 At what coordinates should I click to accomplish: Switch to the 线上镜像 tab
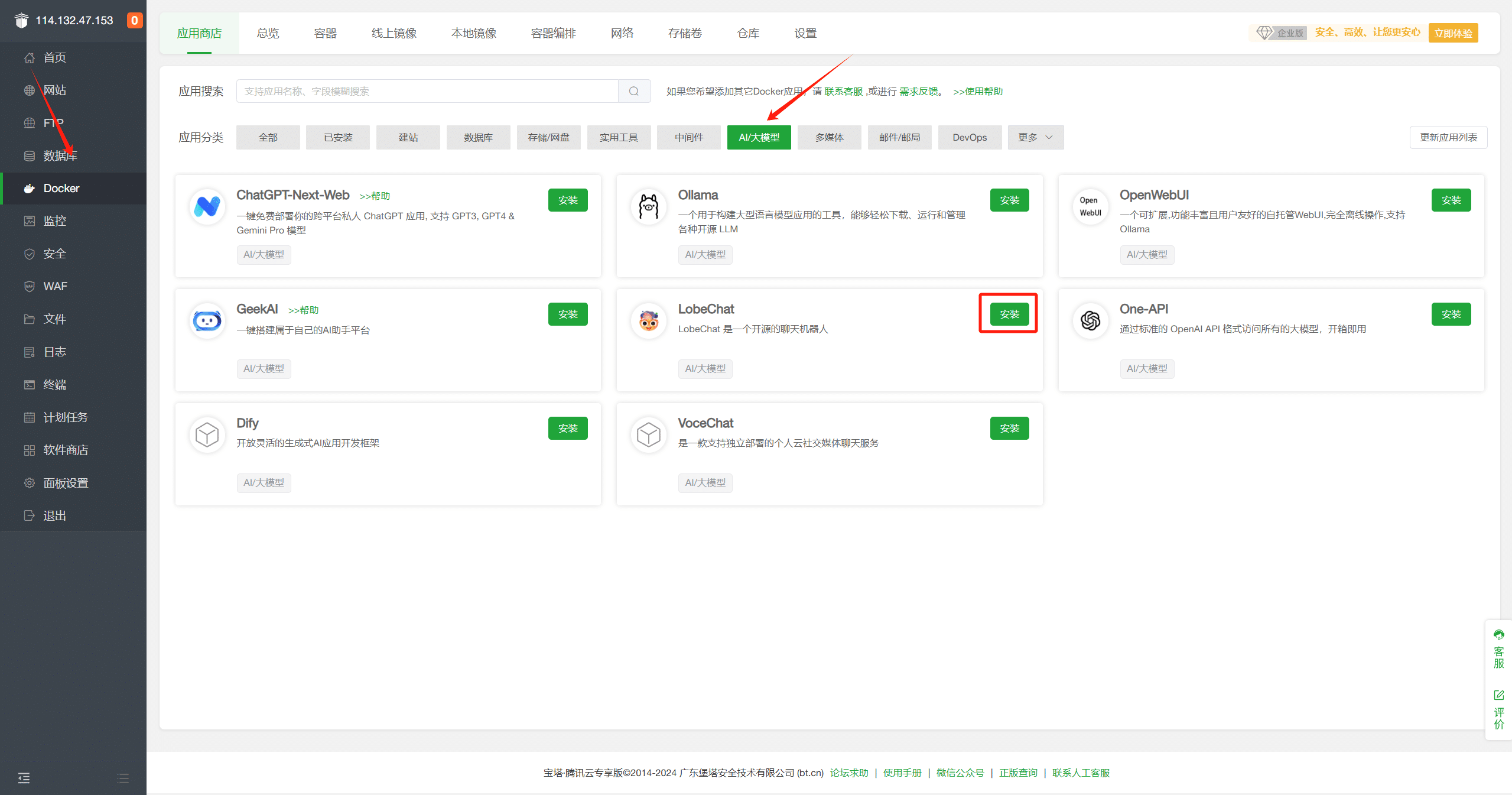[x=393, y=33]
